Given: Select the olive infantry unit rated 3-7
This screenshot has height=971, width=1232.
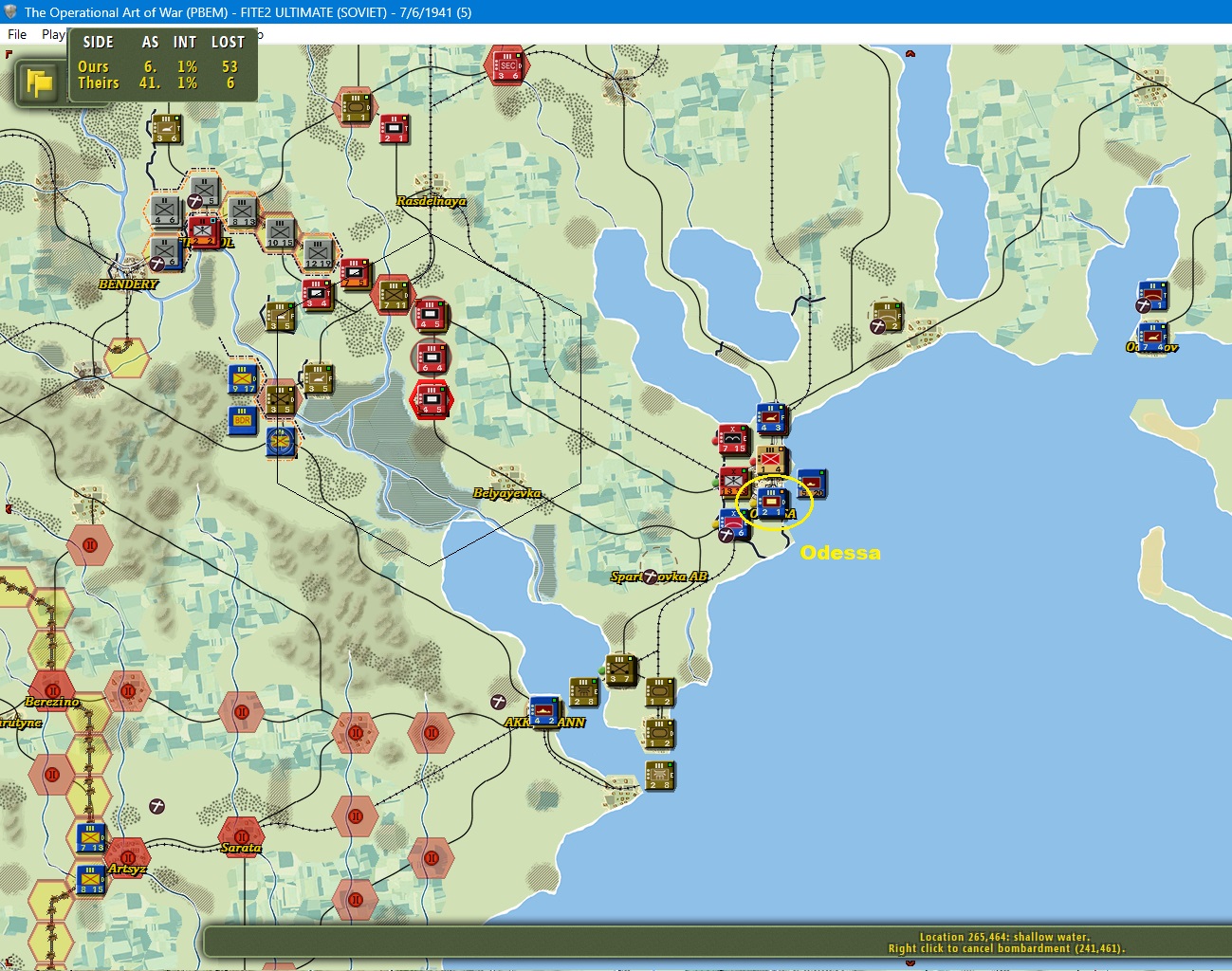Looking at the screenshot, I should click(621, 669).
